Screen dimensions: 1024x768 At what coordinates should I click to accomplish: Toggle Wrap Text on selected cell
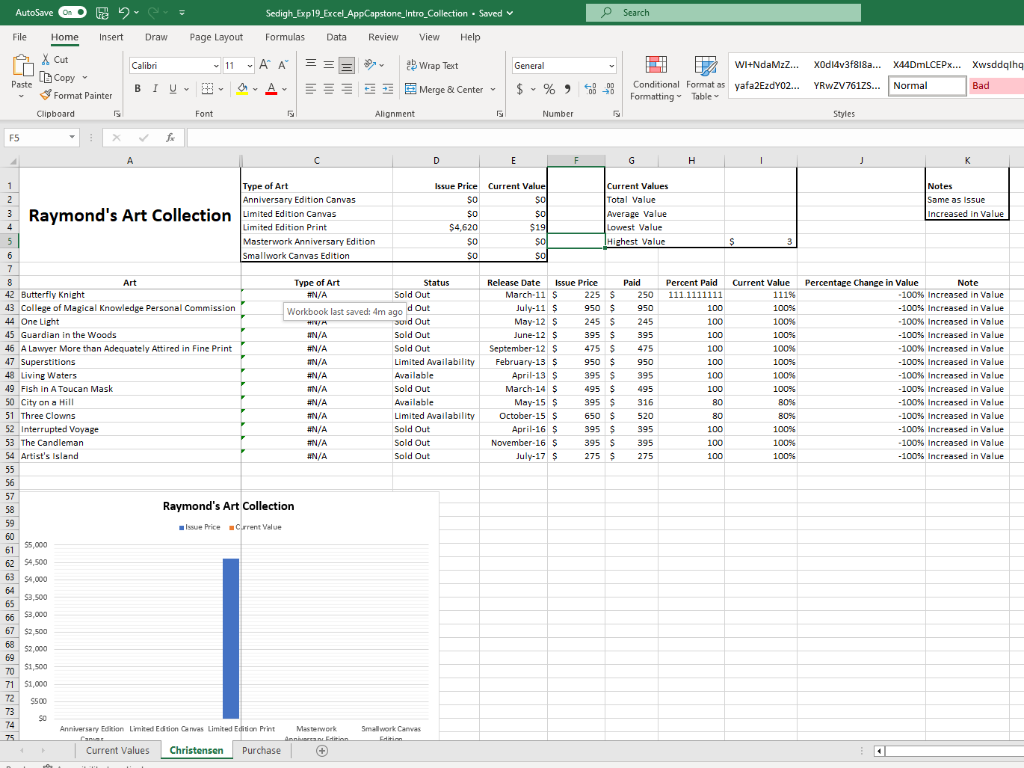(x=431, y=65)
